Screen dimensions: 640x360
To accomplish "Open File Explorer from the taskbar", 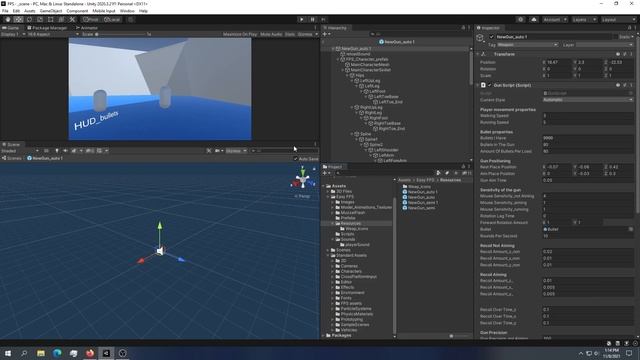I will pos(41,353).
